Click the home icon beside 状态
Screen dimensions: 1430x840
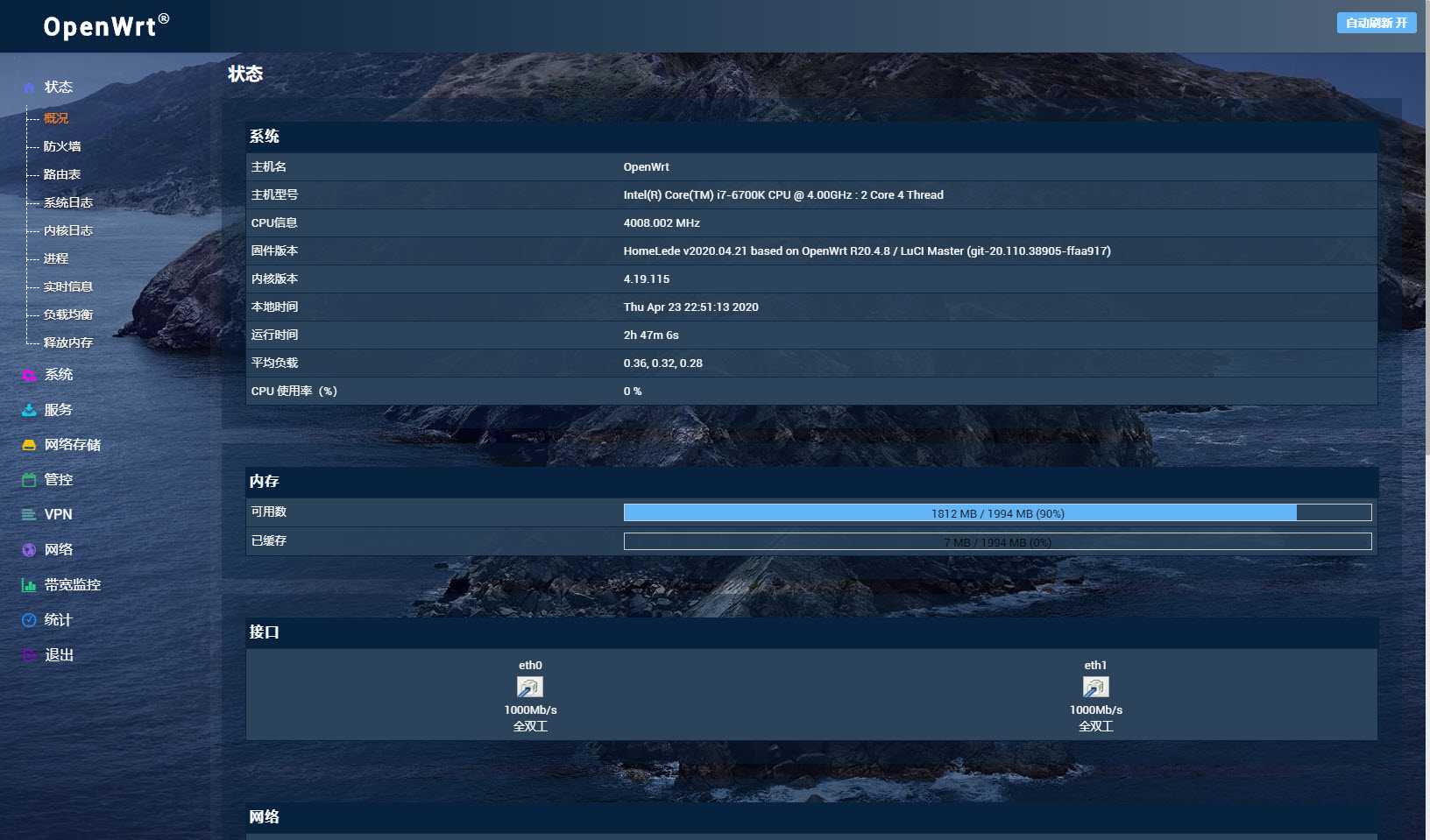(x=29, y=87)
